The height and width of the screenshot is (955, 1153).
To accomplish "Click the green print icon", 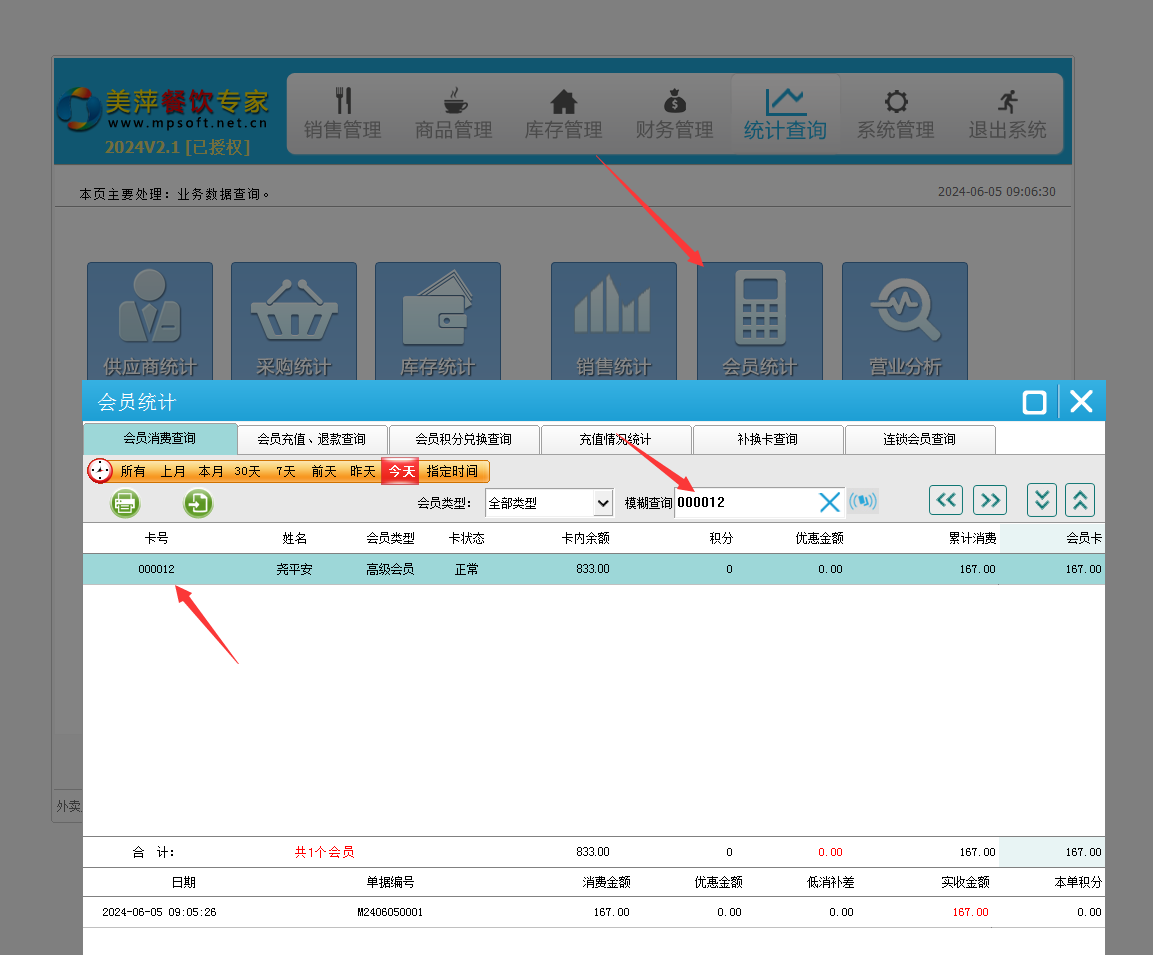I will coord(125,502).
